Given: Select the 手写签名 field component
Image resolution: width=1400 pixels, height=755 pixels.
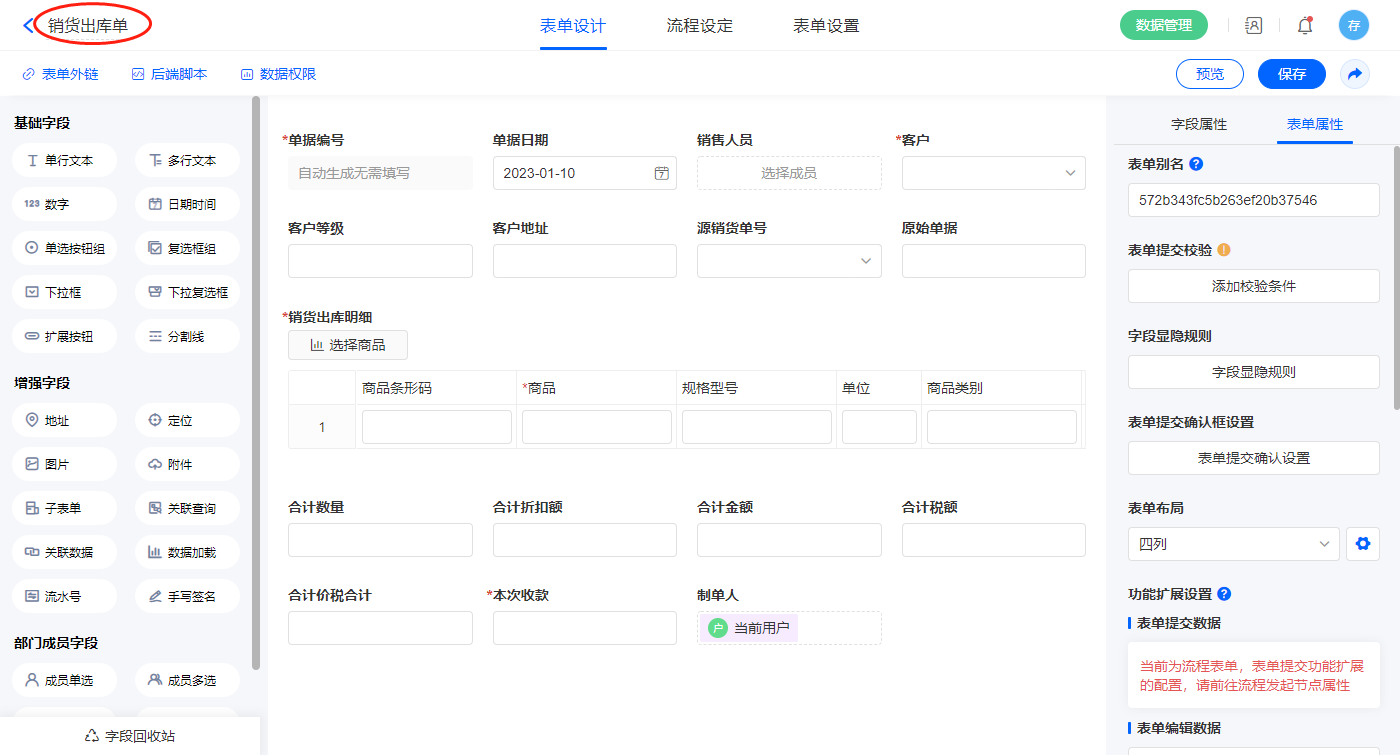Looking at the screenshot, I should (x=187, y=596).
